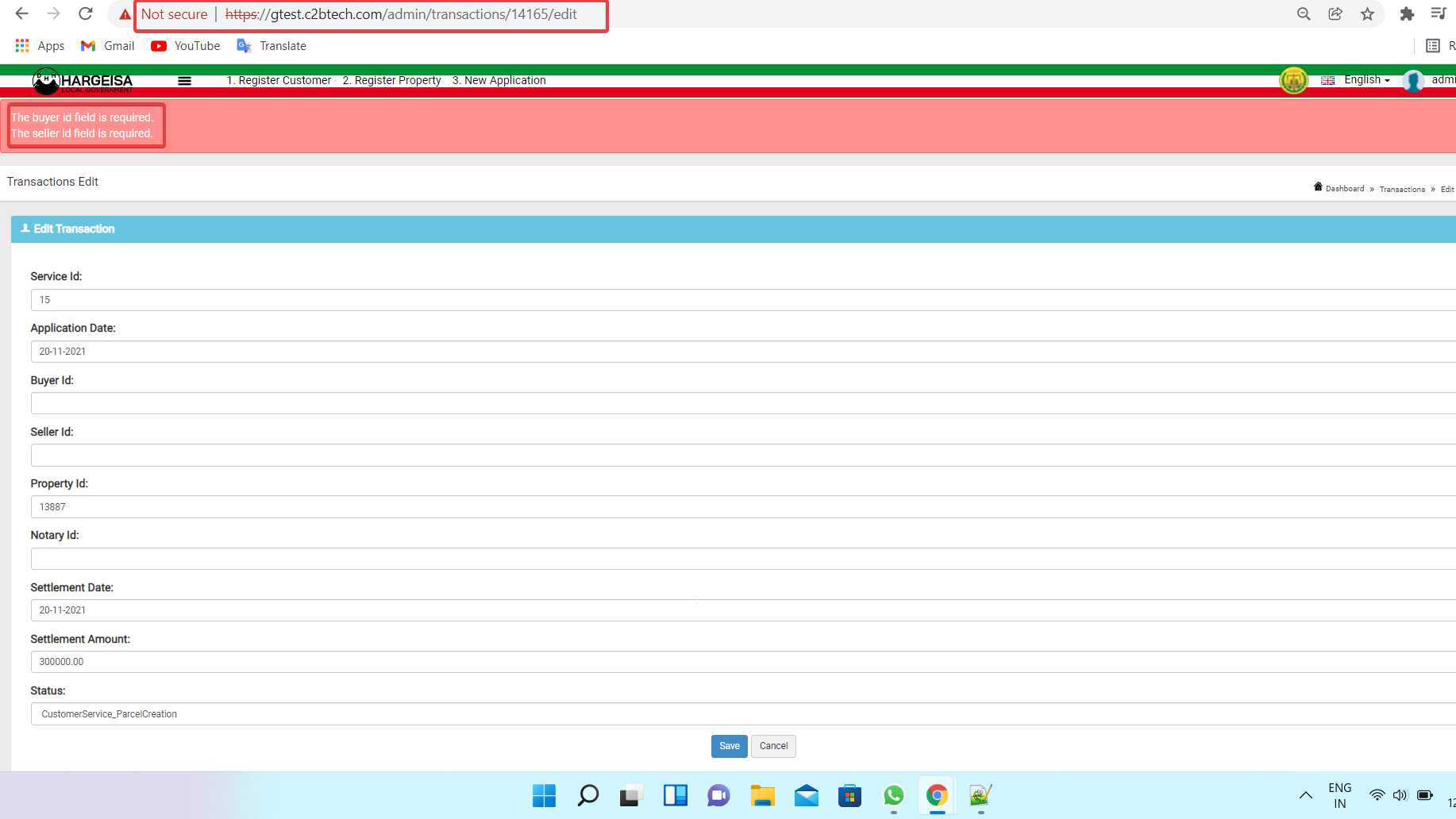Toggle the hamburger sidebar menu

click(184, 80)
